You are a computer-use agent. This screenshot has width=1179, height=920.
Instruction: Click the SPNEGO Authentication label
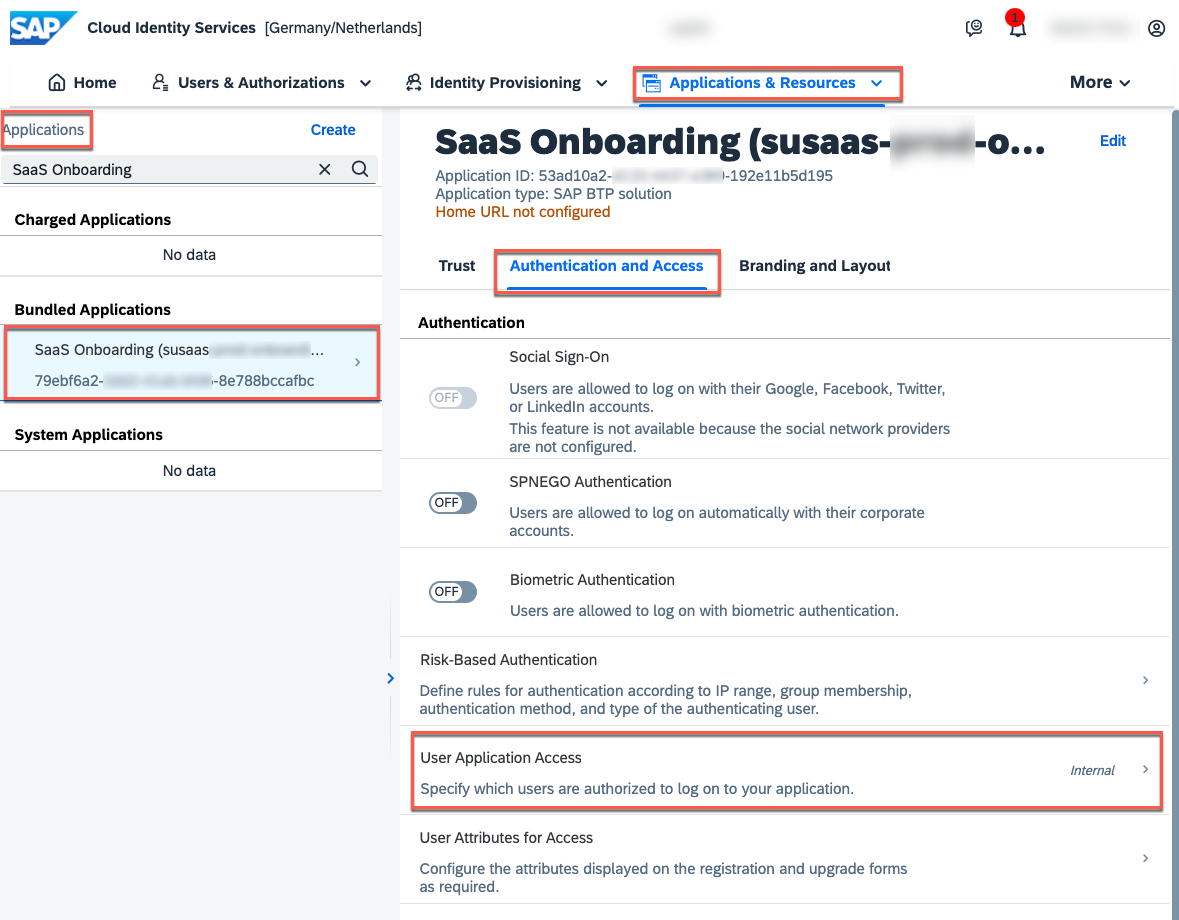[x=590, y=482]
